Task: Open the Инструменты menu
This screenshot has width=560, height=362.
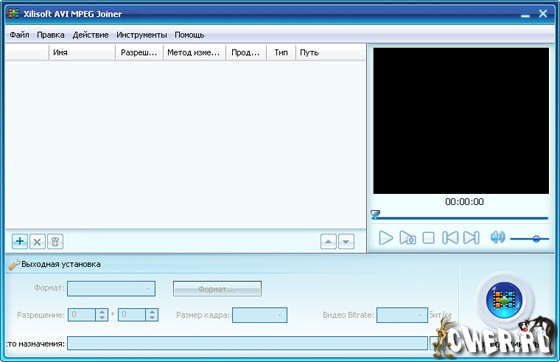Action: [x=141, y=35]
